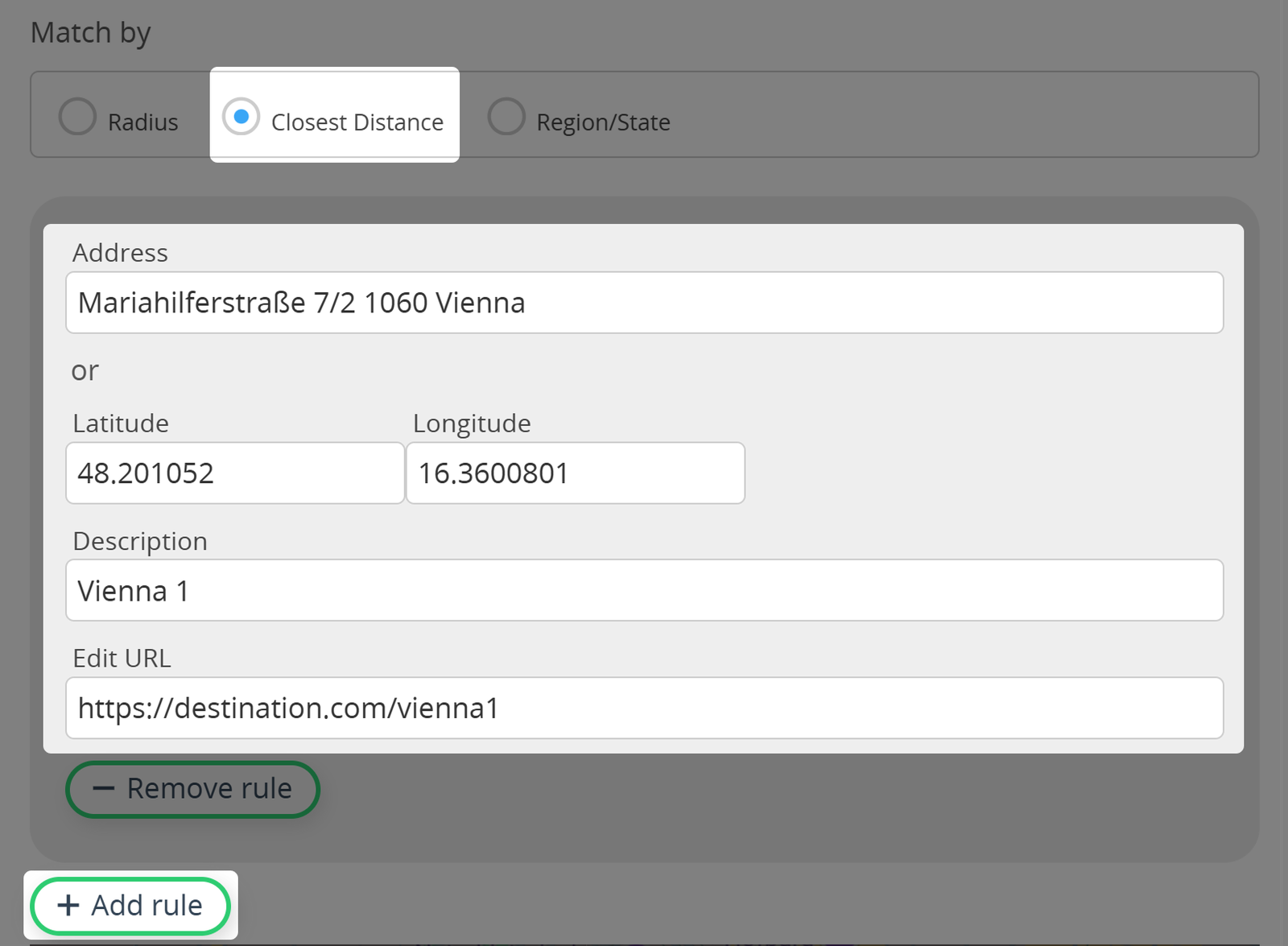Click the Match by section heading

(x=90, y=32)
